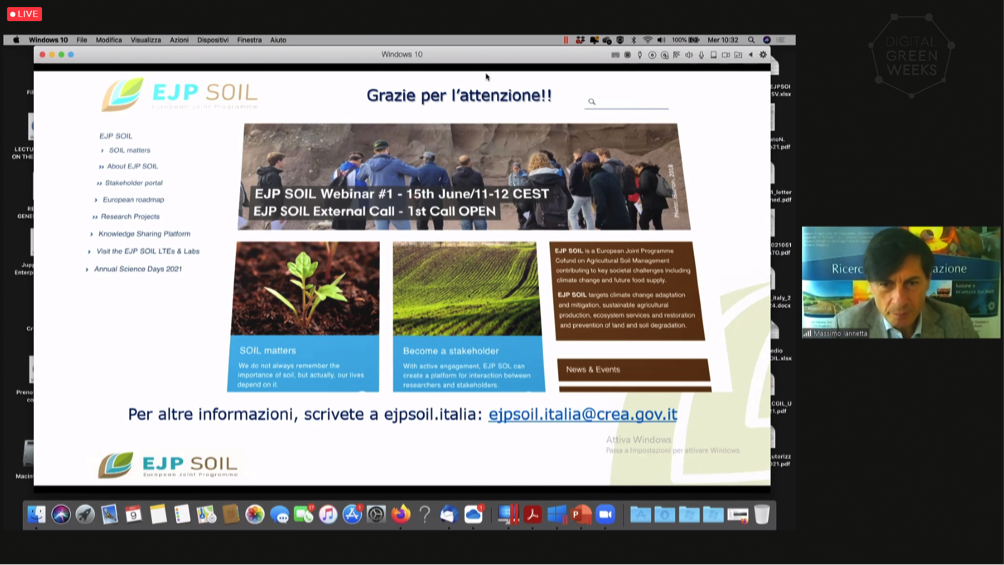Open the Trash in the Dock
The width and height of the screenshot is (1004, 565).
click(x=761, y=514)
